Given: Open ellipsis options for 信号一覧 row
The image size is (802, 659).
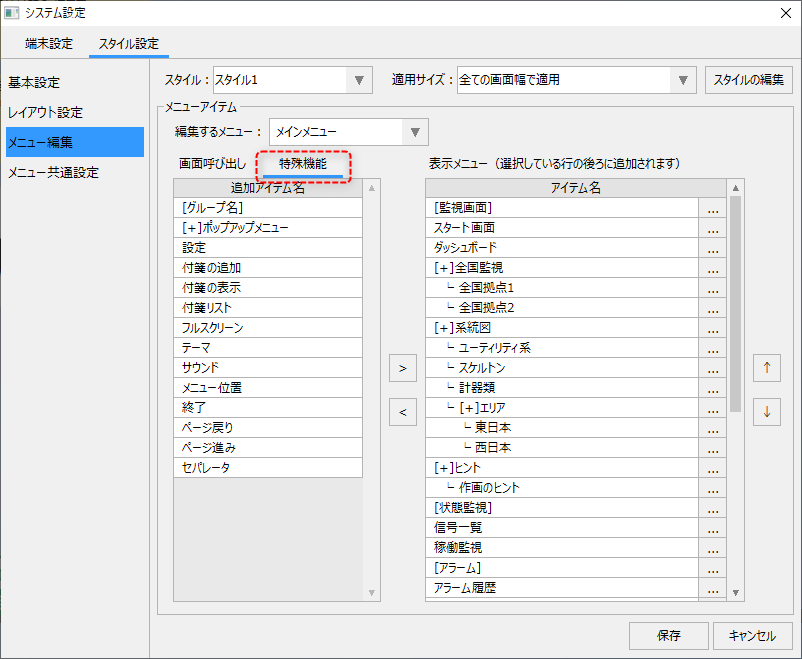Looking at the screenshot, I should point(712,528).
